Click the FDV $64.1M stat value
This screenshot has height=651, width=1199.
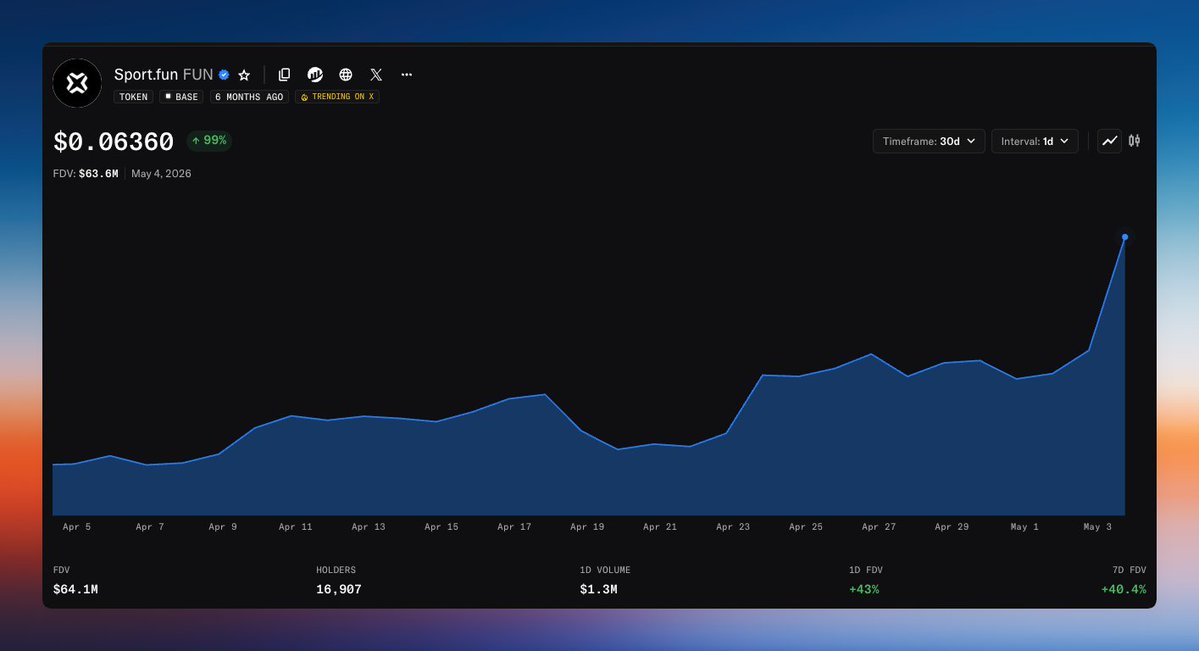click(75, 590)
